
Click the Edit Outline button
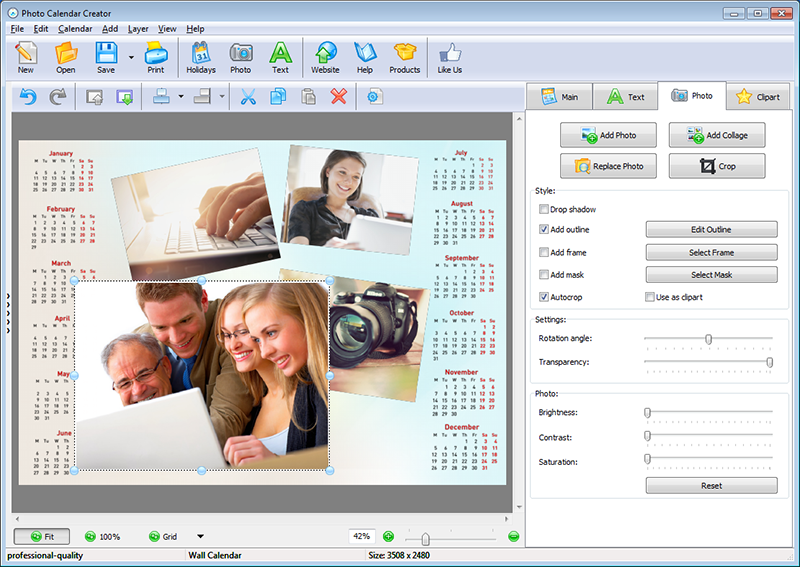pyautogui.click(x=711, y=230)
